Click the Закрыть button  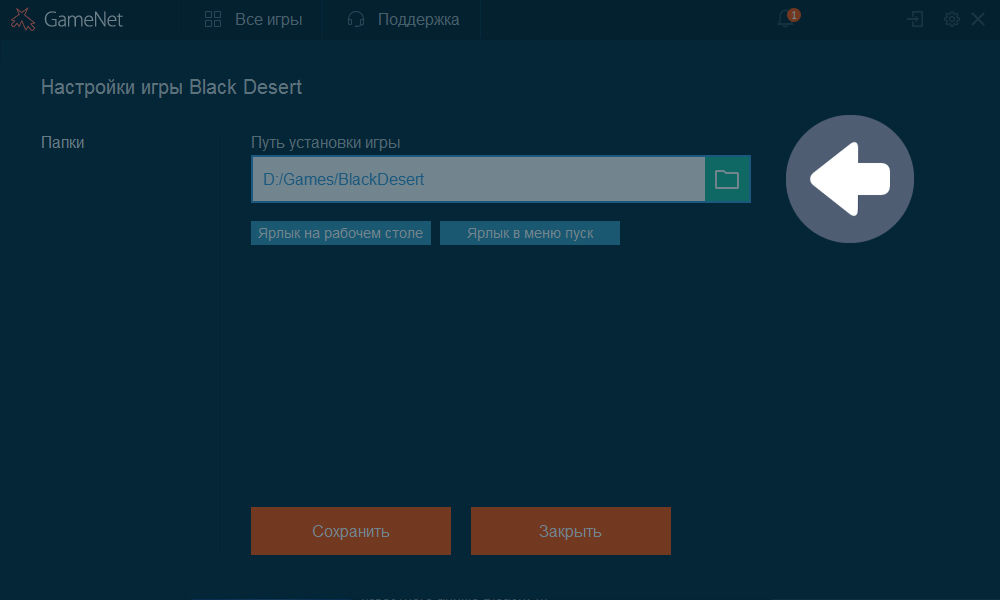(x=571, y=531)
